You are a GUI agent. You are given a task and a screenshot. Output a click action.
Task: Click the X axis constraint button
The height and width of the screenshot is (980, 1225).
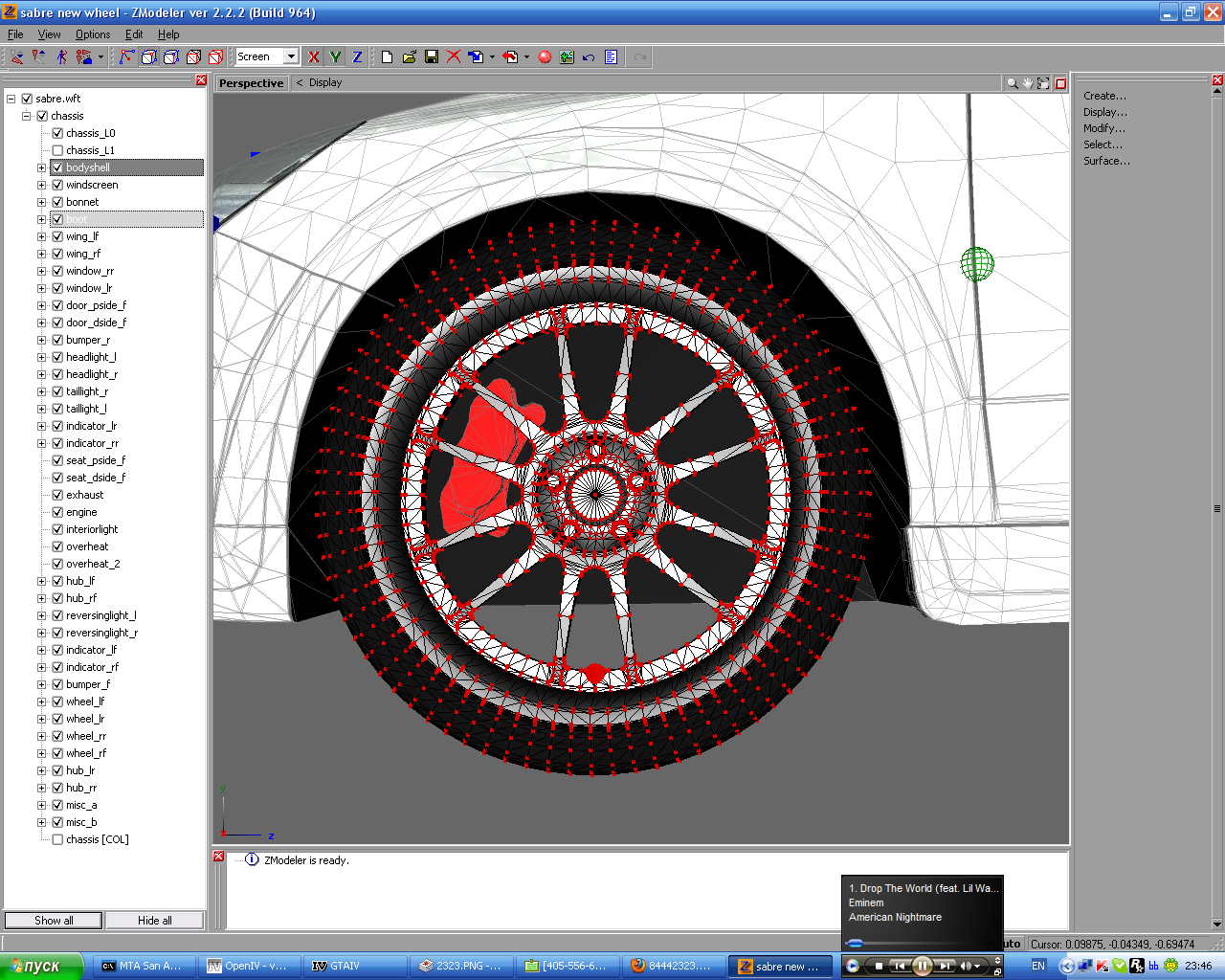[313, 57]
